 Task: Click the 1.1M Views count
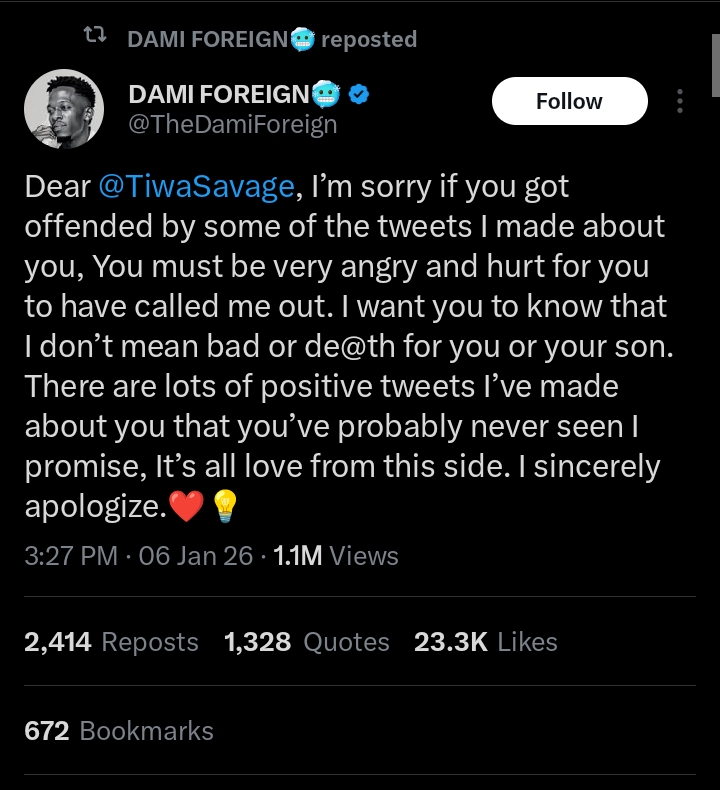335,556
